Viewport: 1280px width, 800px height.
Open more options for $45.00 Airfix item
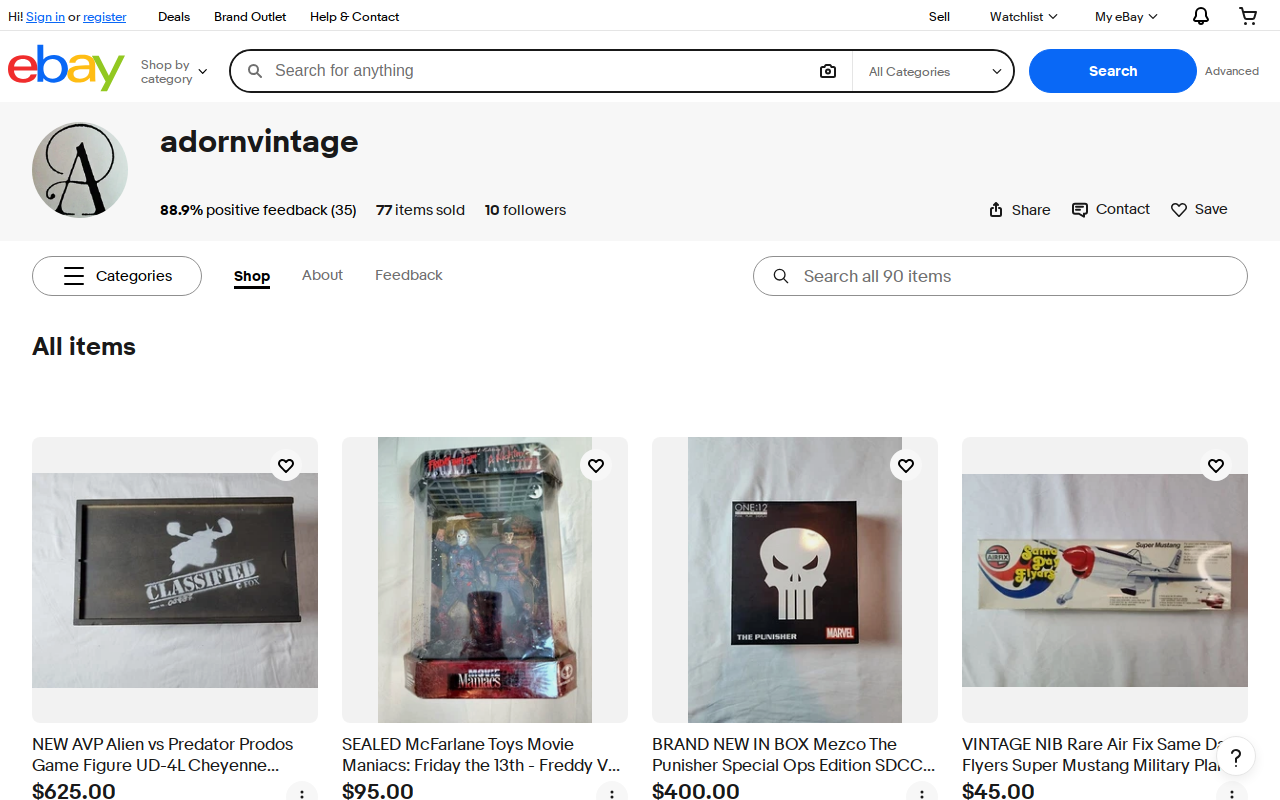(x=1232, y=796)
